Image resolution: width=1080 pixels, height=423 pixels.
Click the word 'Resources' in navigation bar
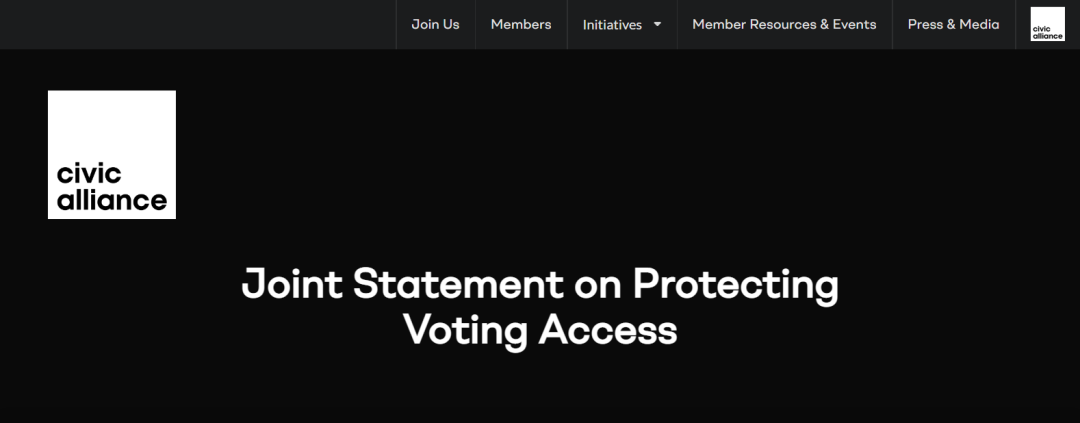tap(777, 24)
